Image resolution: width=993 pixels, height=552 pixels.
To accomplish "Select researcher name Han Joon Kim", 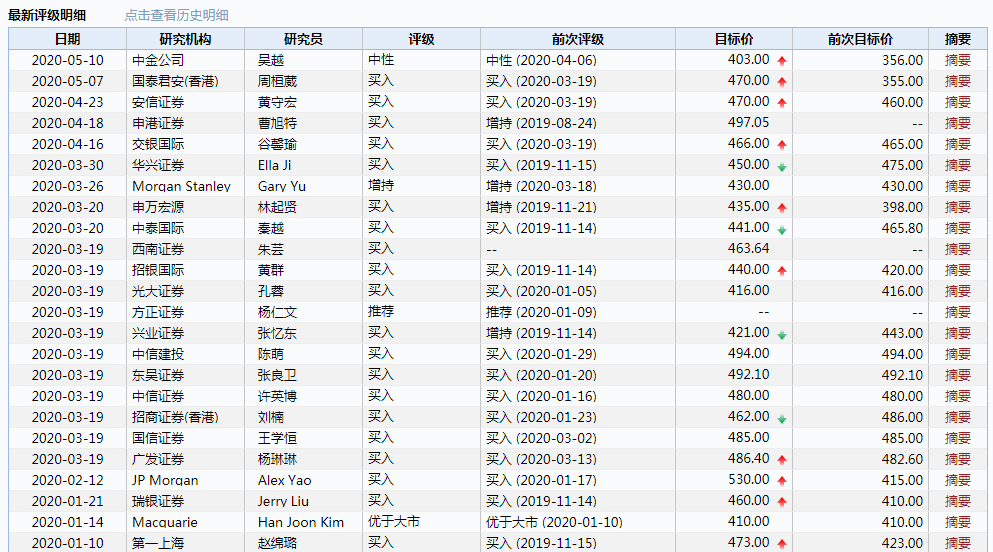I will pos(301,522).
